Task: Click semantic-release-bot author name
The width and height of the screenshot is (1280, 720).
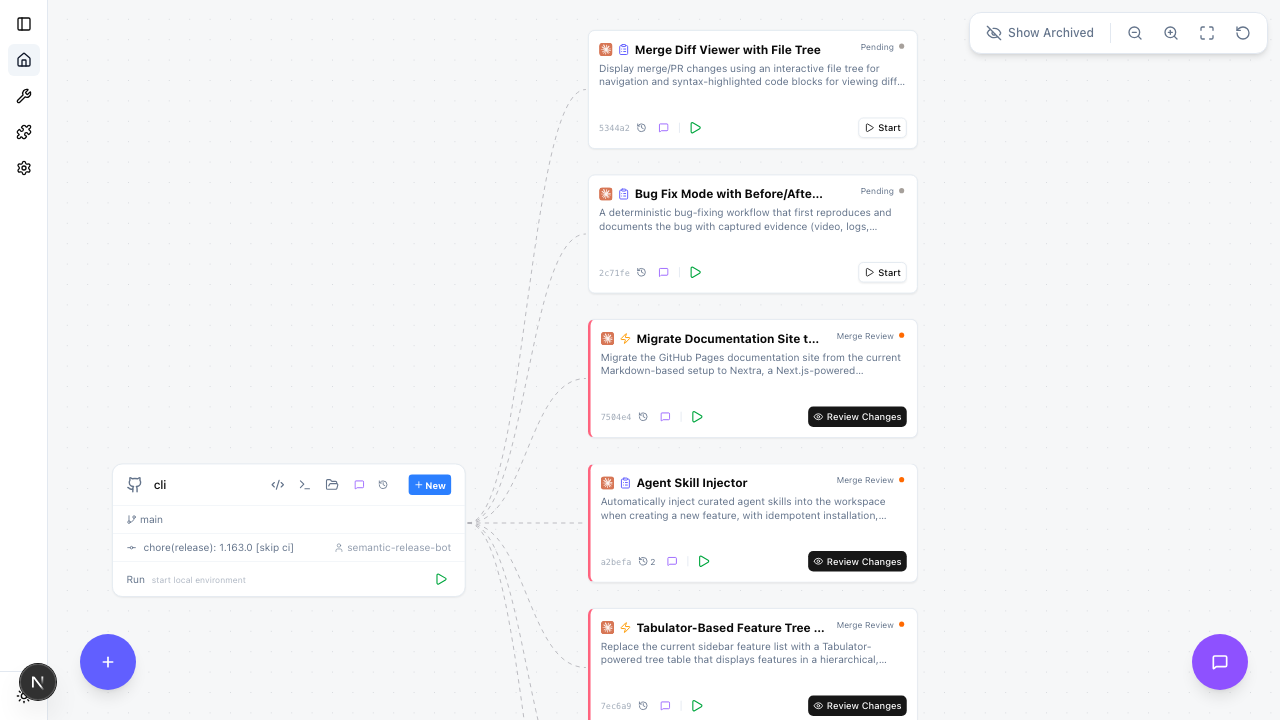Action: (399, 548)
